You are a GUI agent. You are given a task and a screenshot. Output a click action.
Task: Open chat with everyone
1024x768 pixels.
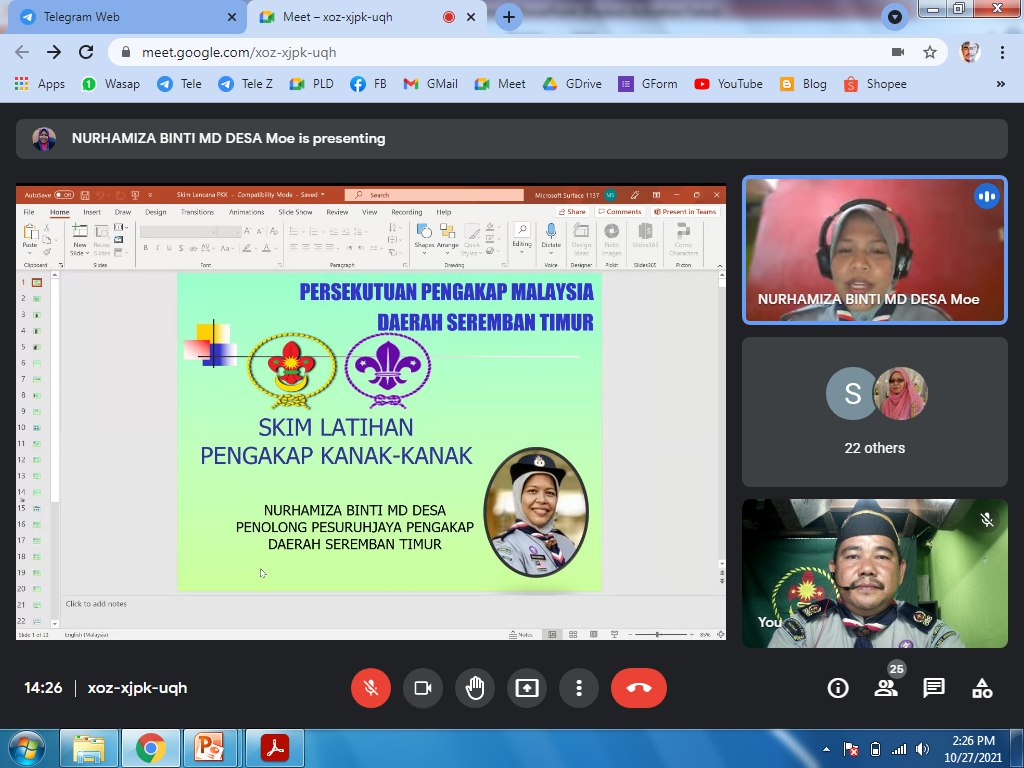tap(934, 688)
